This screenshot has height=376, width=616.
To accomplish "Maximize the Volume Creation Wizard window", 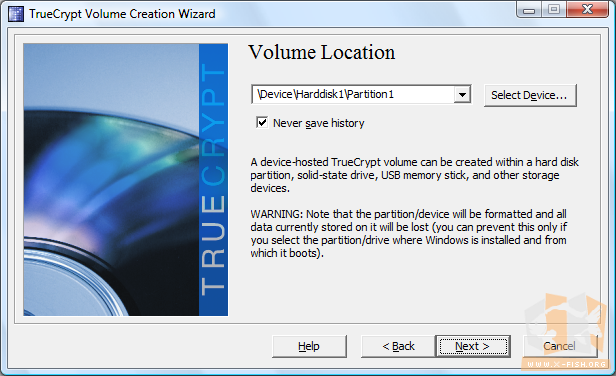I will [x=554, y=9].
